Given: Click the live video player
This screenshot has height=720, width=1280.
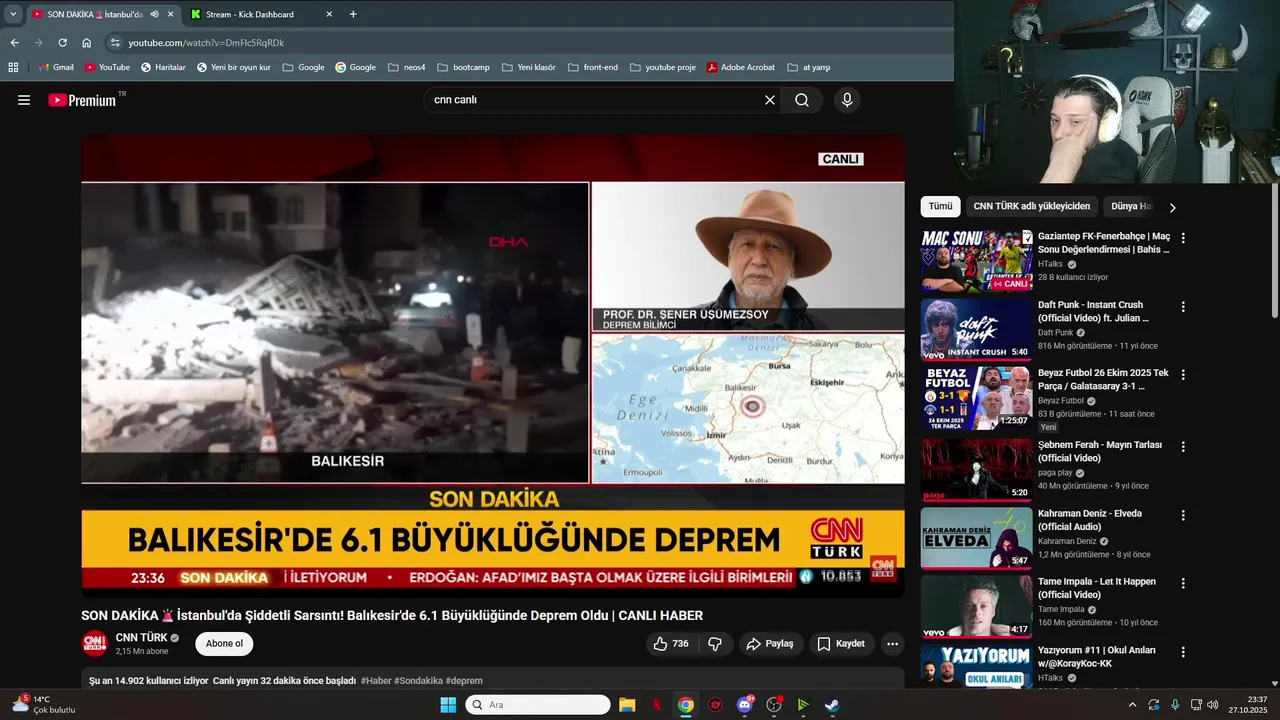Looking at the screenshot, I should tap(493, 366).
